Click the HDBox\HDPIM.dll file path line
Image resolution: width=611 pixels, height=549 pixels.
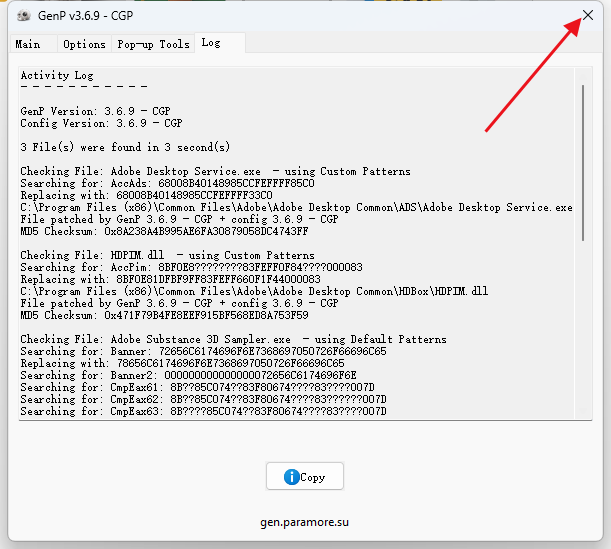(254, 291)
